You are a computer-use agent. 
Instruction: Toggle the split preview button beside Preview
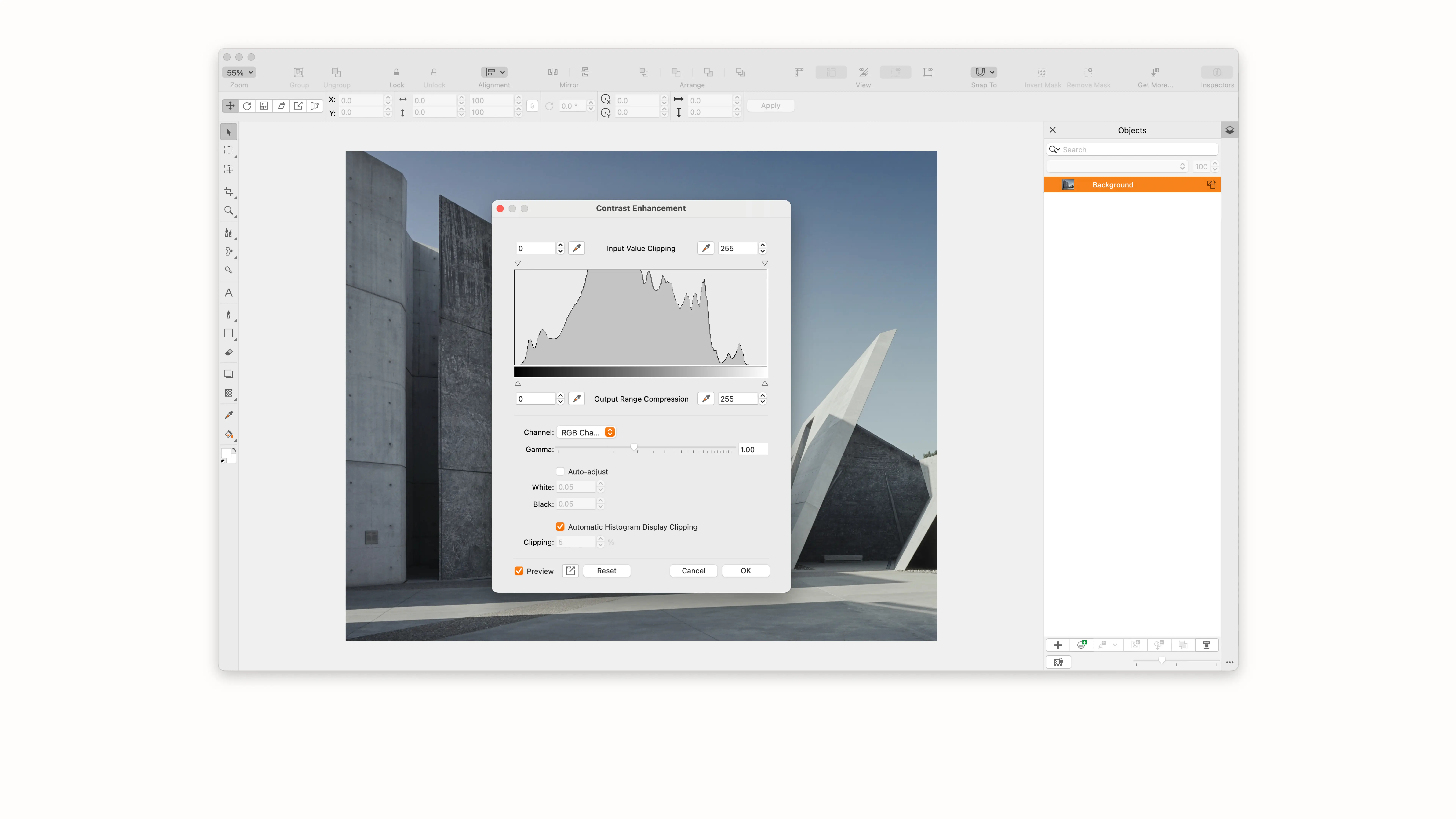pos(570,571)
